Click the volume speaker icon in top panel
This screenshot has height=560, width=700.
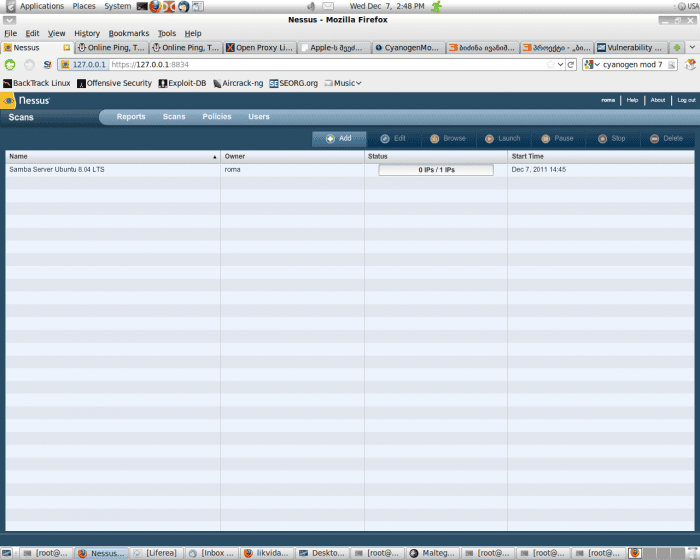click(312, 6)
